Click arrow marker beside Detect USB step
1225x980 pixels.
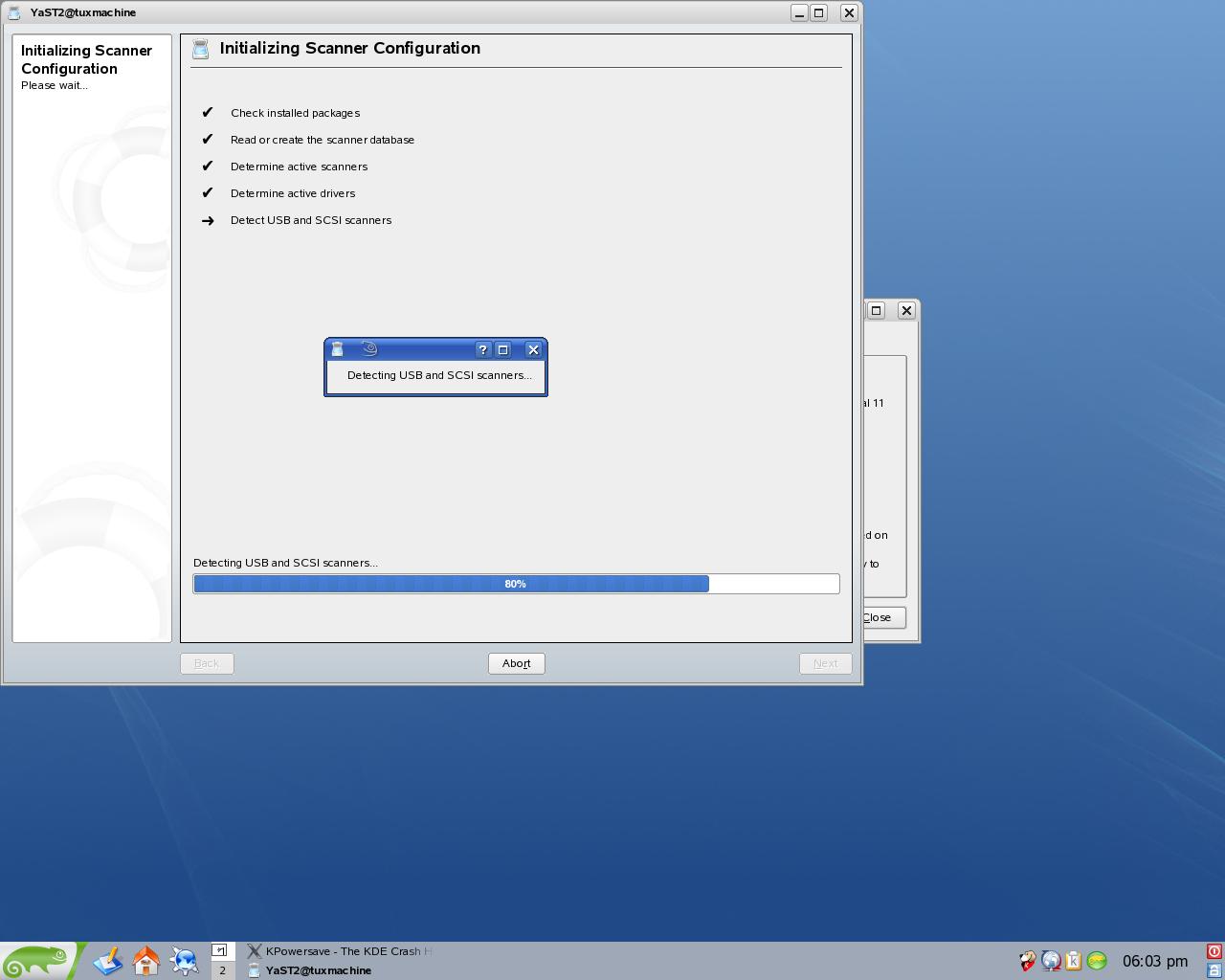tap(208, 220)
